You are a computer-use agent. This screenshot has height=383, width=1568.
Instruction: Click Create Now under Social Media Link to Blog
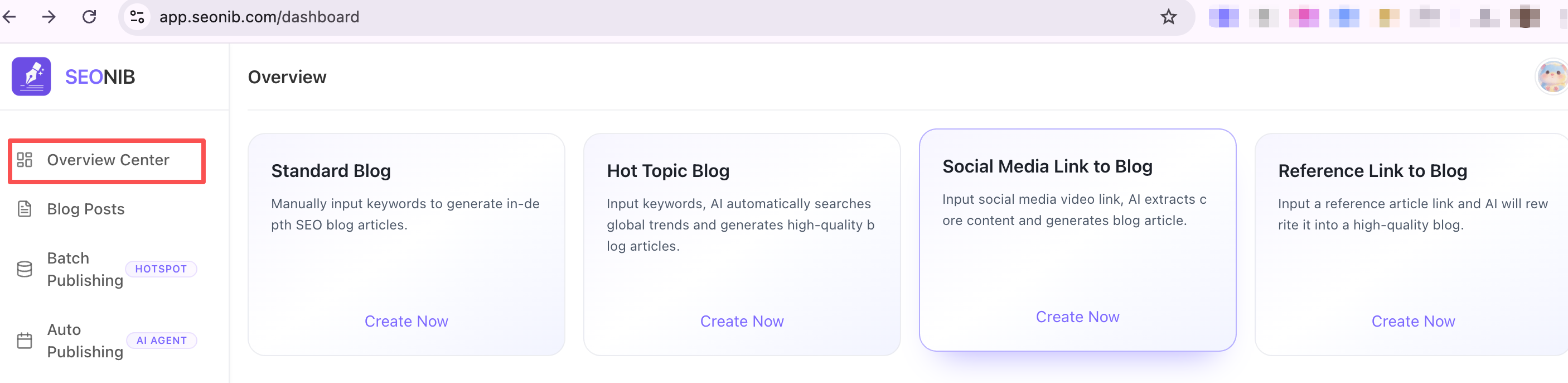(1077, 317)
